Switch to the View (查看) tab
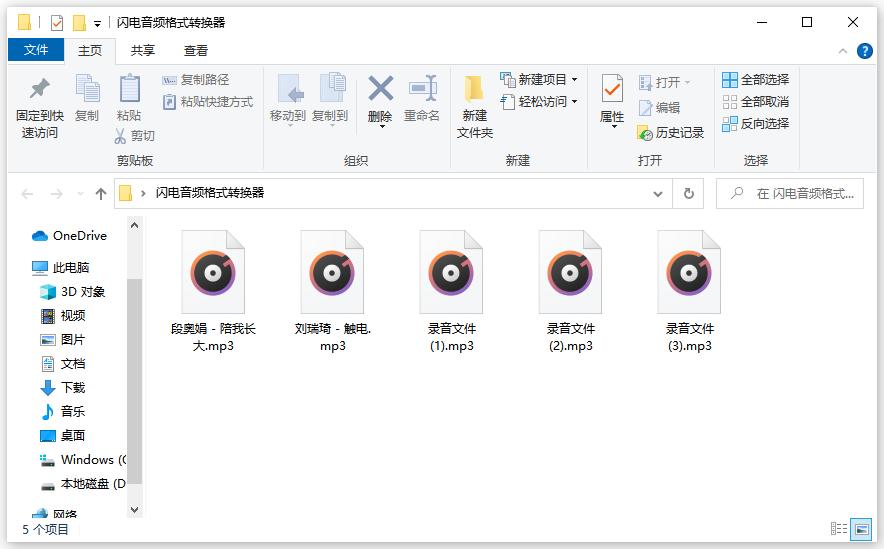 (196, 51)
